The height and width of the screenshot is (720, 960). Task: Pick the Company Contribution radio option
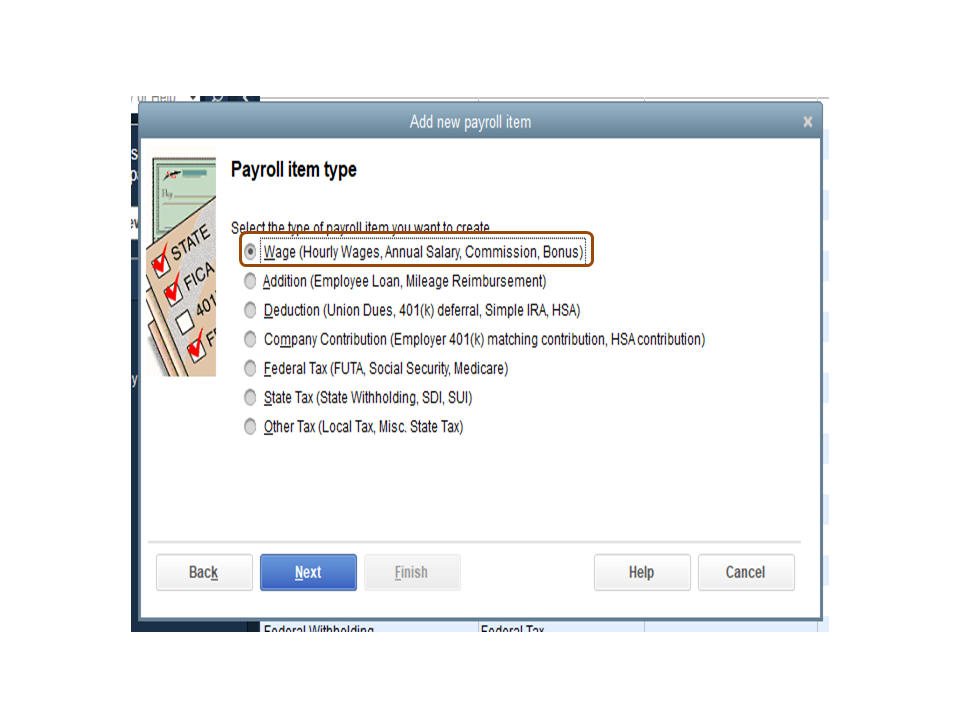(x=250, y=339)
